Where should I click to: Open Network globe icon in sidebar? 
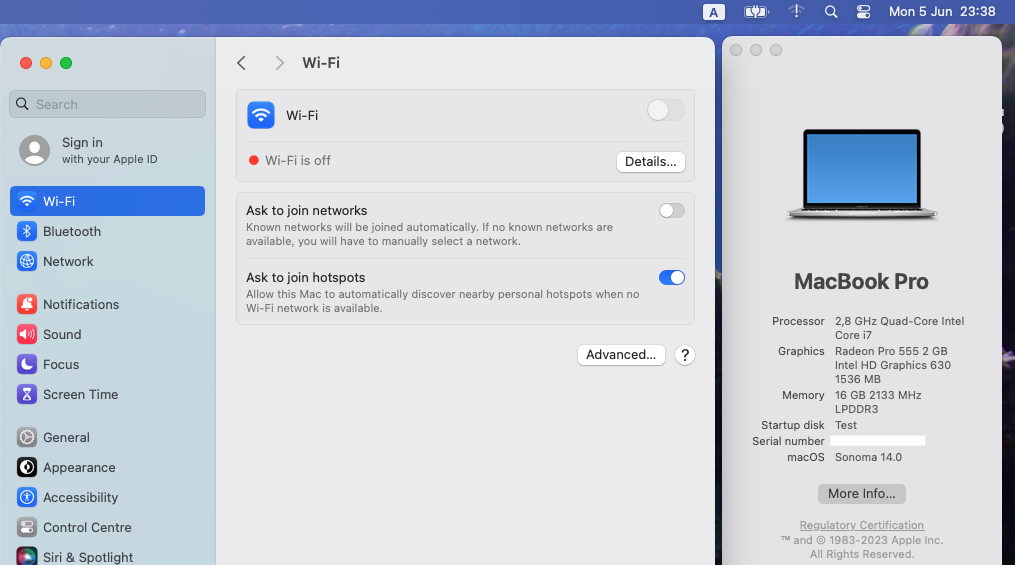point(27,261)
